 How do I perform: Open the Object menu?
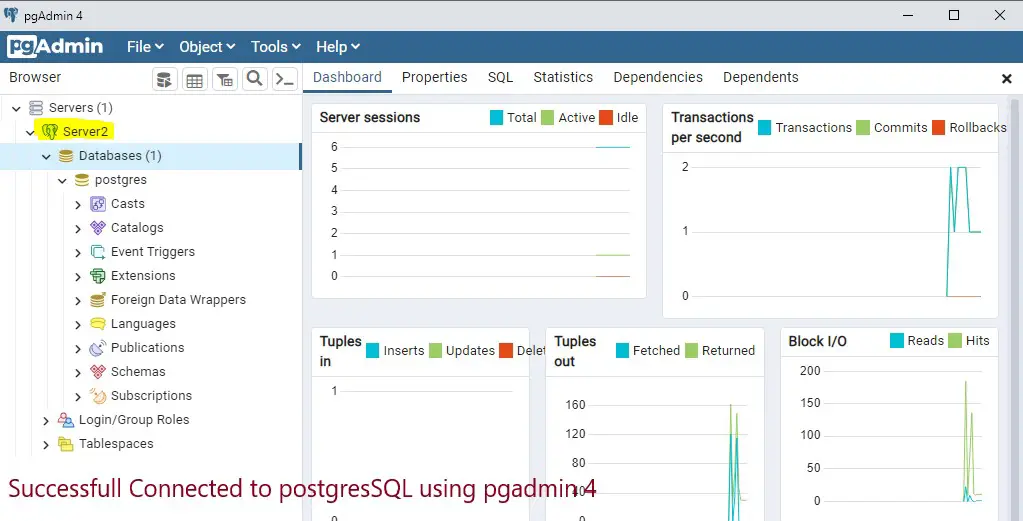click(207, 47)
